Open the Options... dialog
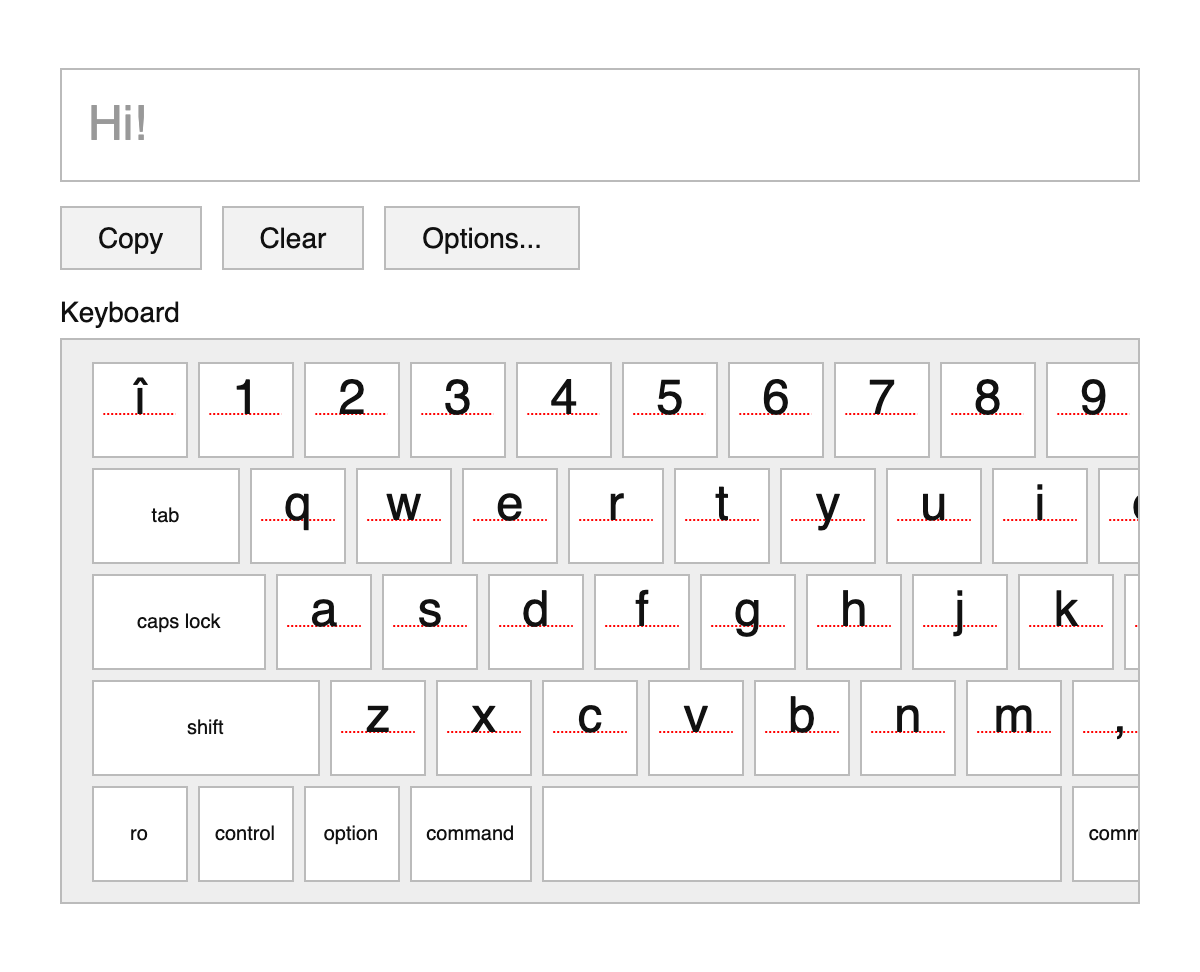The height and width of the screenshot is (972, 1200). point(481,238)
